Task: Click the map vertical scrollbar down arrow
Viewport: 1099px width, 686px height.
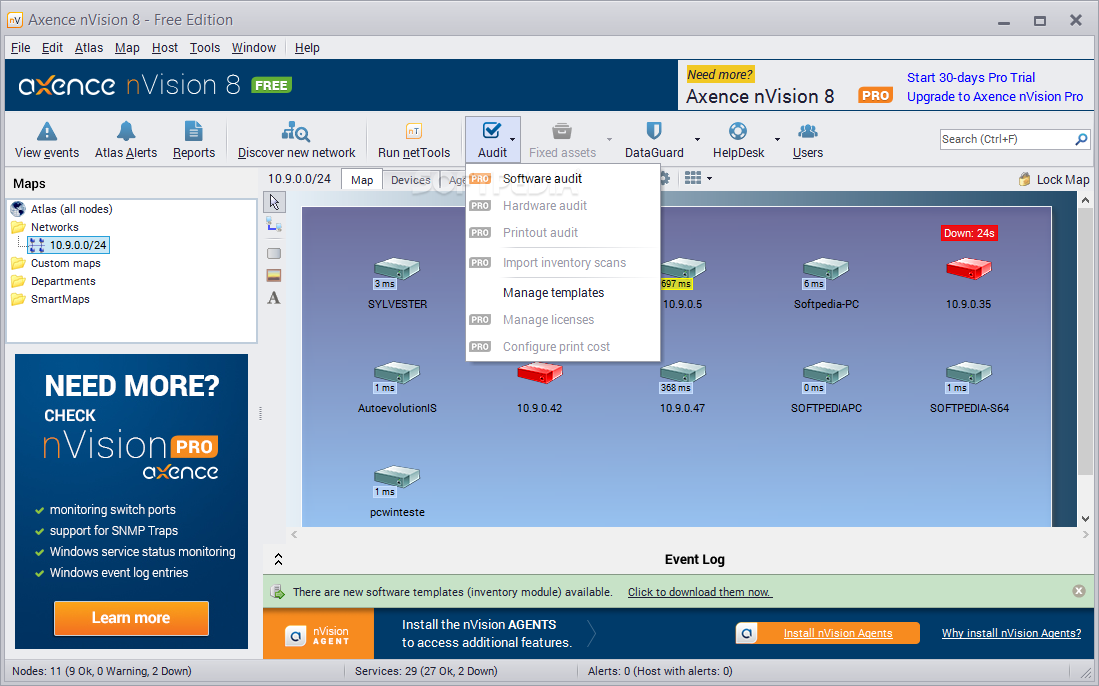Action: tap(1086, 519)
